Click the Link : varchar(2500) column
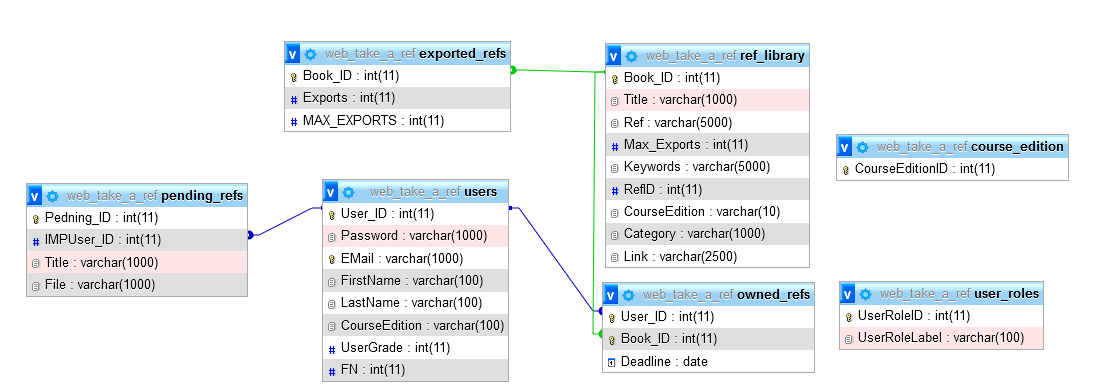Image resolution: width=1108 pixels, height=389 pixels. [x=707, y=257]
